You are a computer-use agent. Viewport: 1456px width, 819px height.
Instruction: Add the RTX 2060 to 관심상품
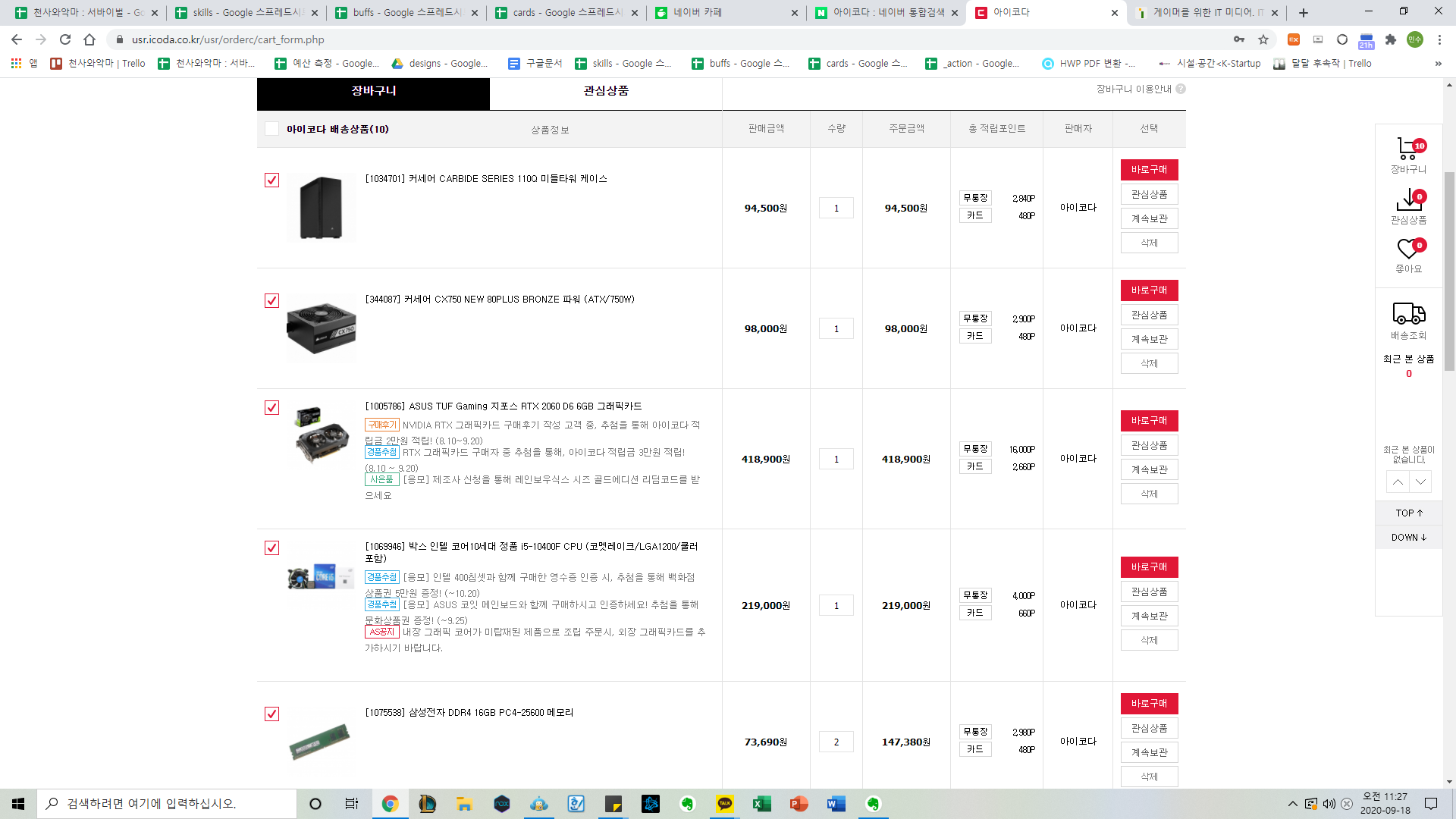(1149, 445)
